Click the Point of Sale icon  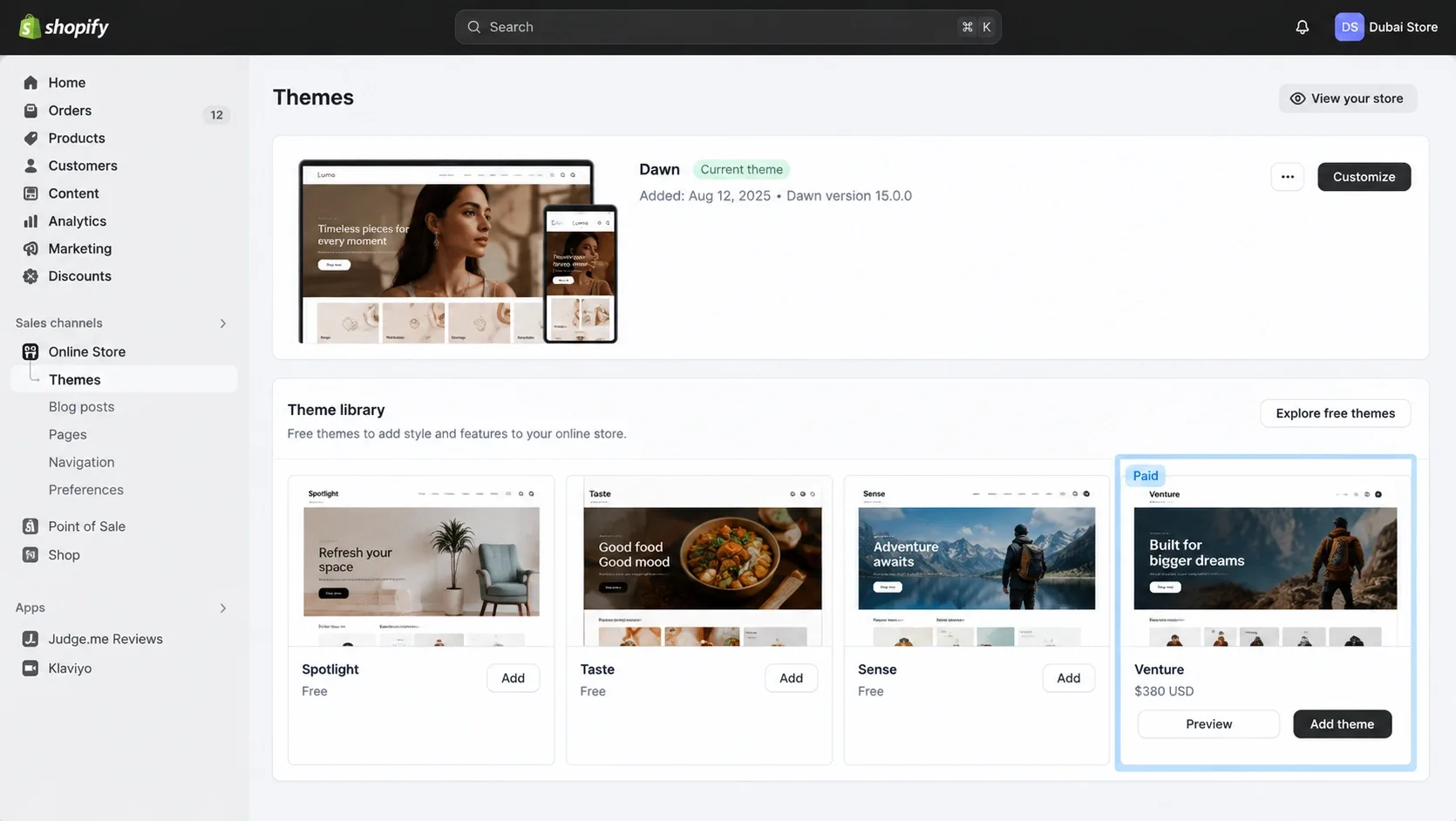[31, 526]
